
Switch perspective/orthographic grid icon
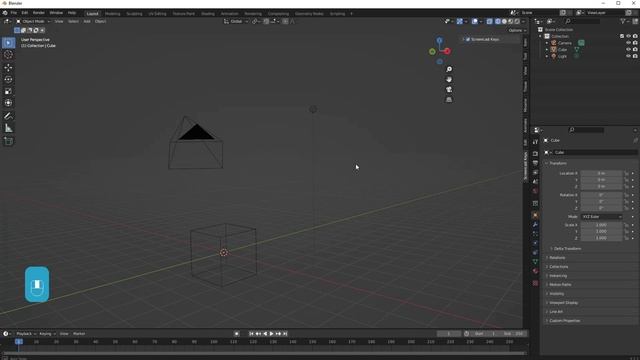point(449,100)
